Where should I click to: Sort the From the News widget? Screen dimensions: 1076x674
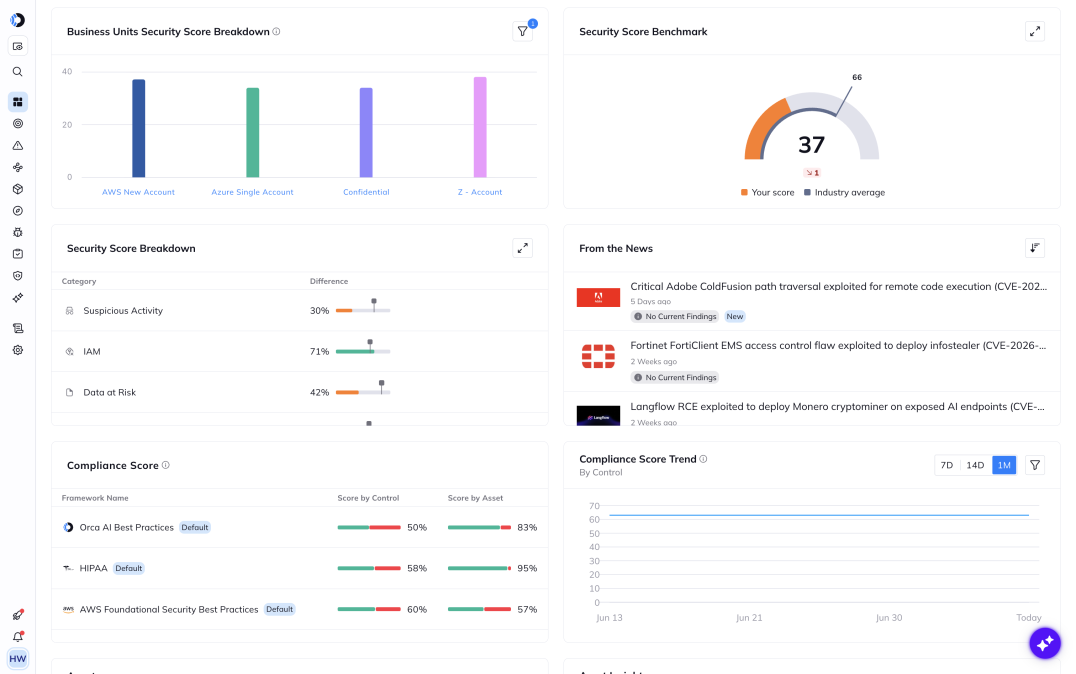tap(1035, 248)
